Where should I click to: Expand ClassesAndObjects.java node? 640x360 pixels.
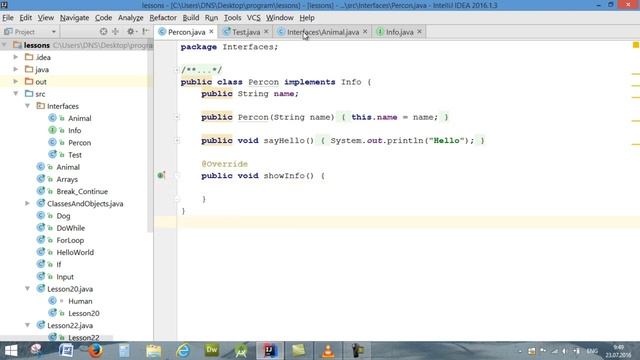click(x=27, y=203)
